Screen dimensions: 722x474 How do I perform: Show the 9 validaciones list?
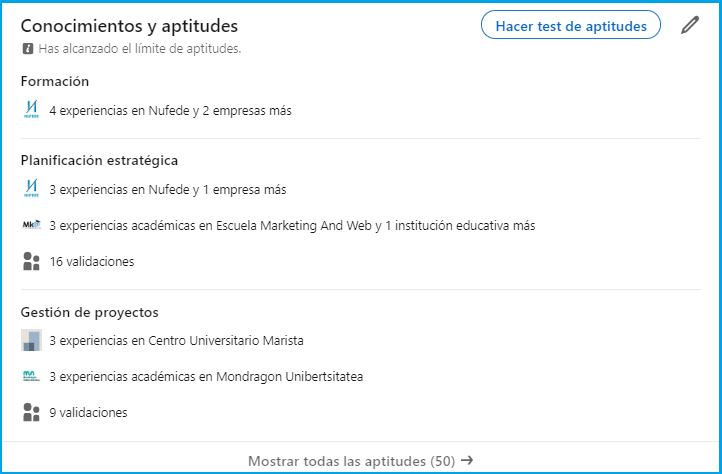tap(88, 412)
